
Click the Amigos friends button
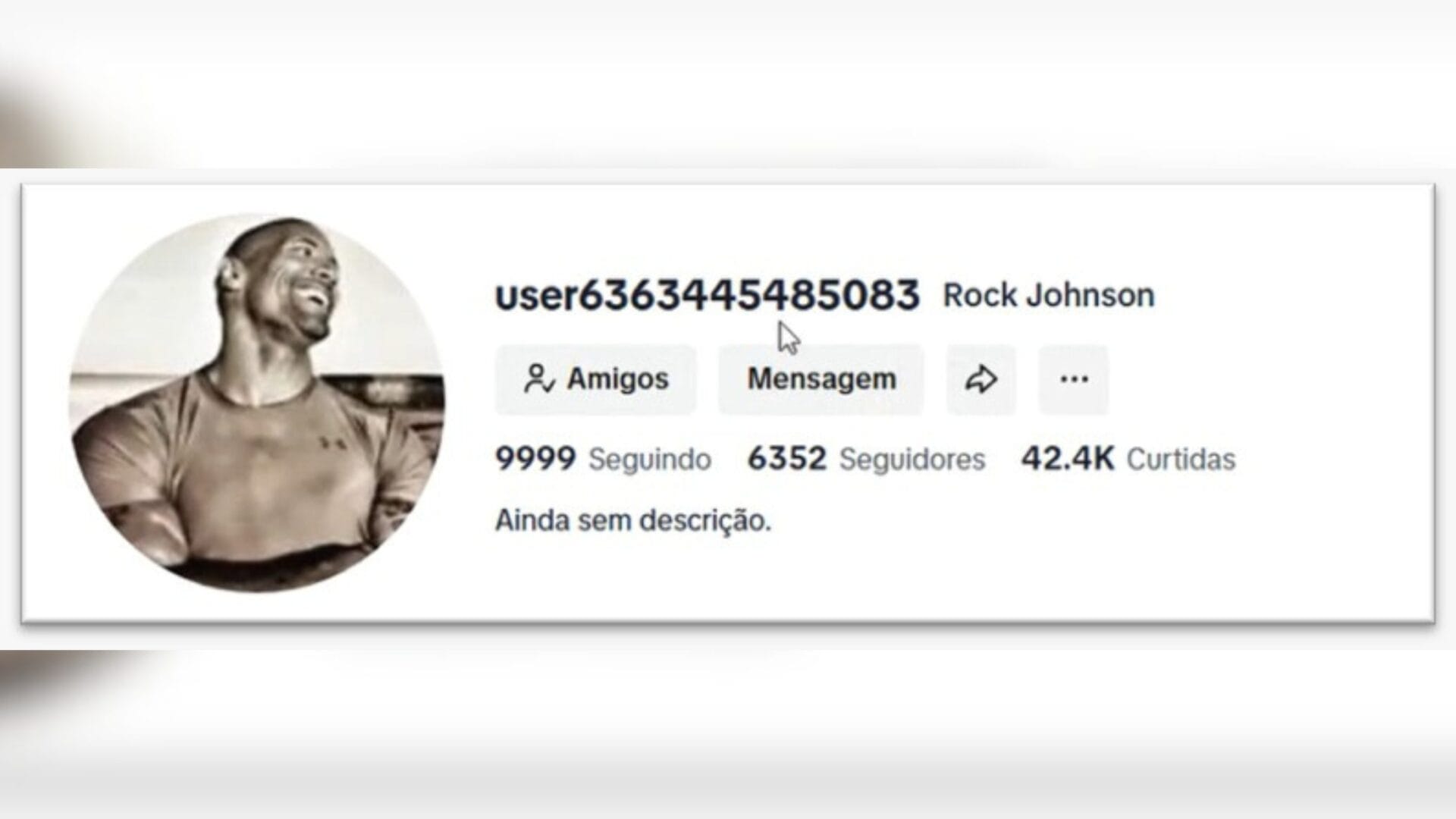coord(596,379)
